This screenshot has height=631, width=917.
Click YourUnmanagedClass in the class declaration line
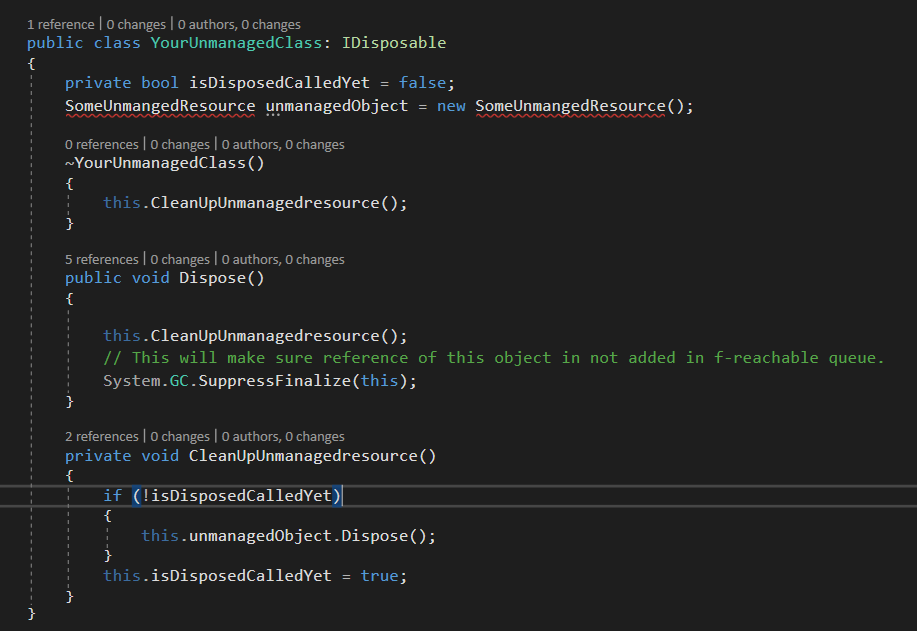[236, 43]
